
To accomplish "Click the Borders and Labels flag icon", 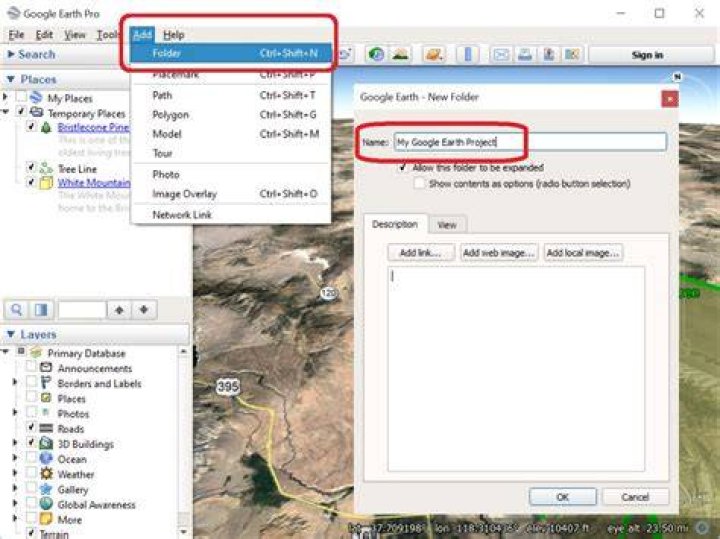I will pyautogui.click(x=45, y=382).
